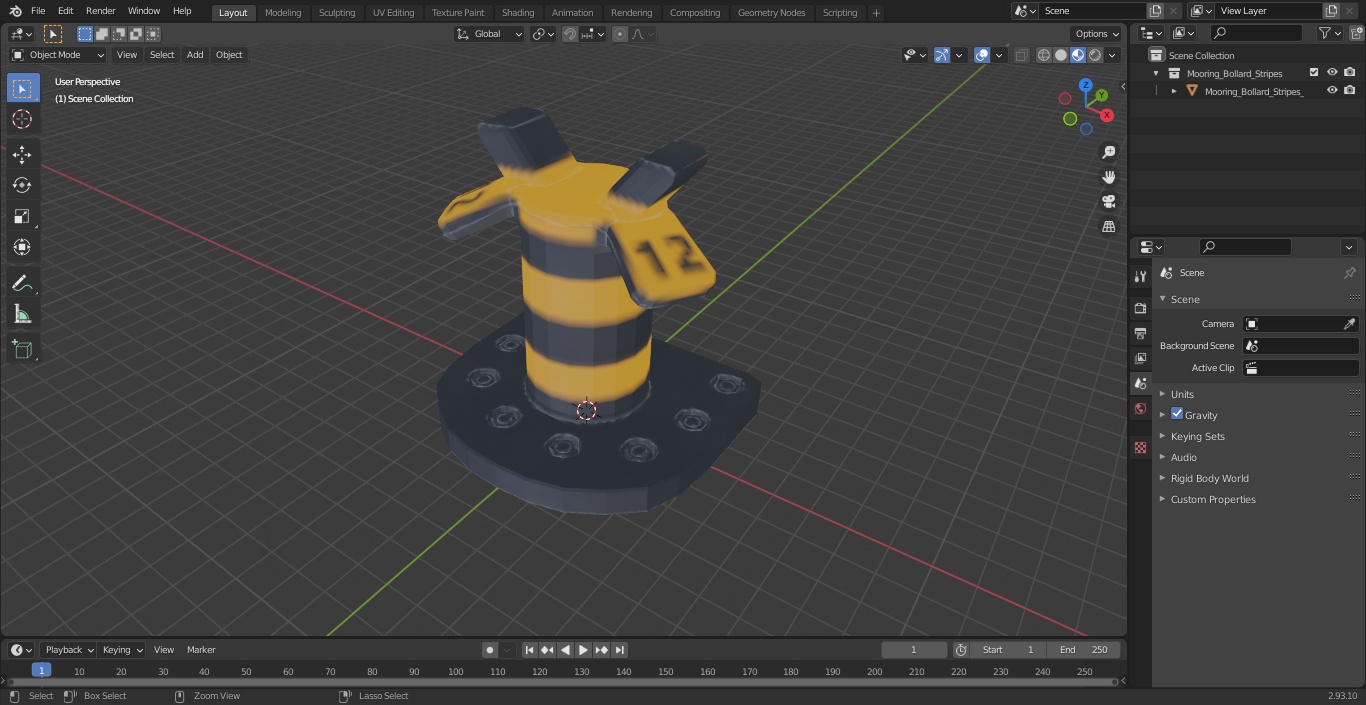
Task: Toggle X-ray view
Action: coord(1021,55)
